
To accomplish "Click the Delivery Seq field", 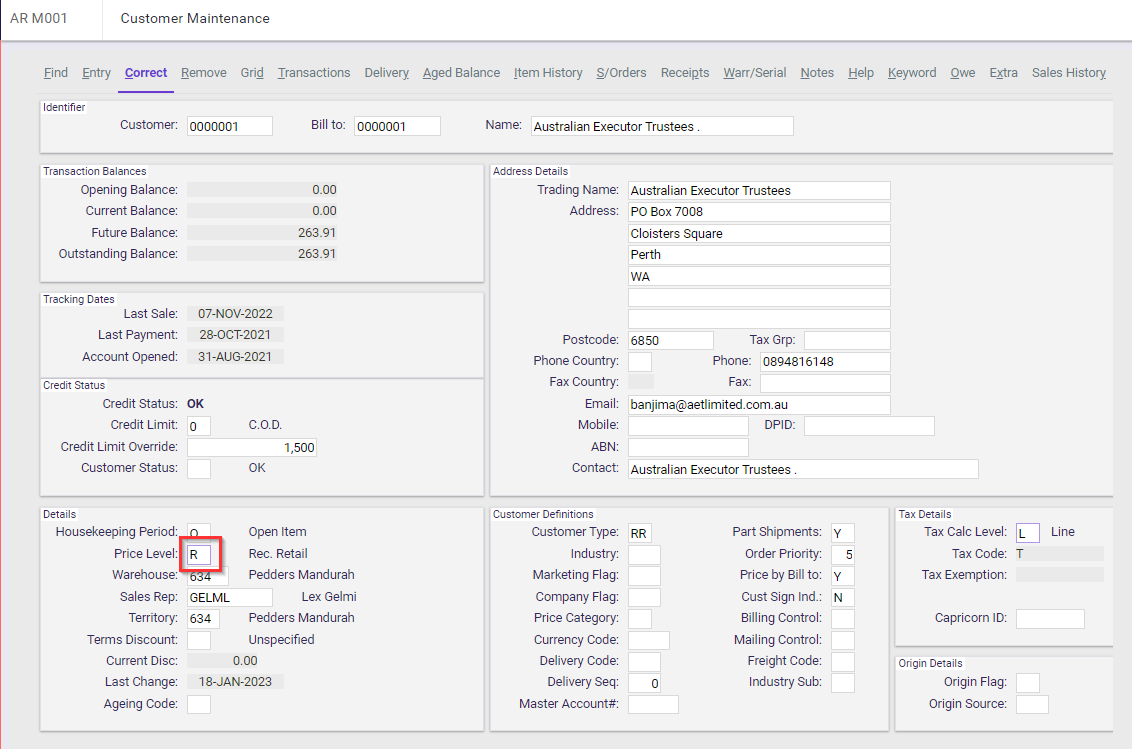I will tap(644, 683).
